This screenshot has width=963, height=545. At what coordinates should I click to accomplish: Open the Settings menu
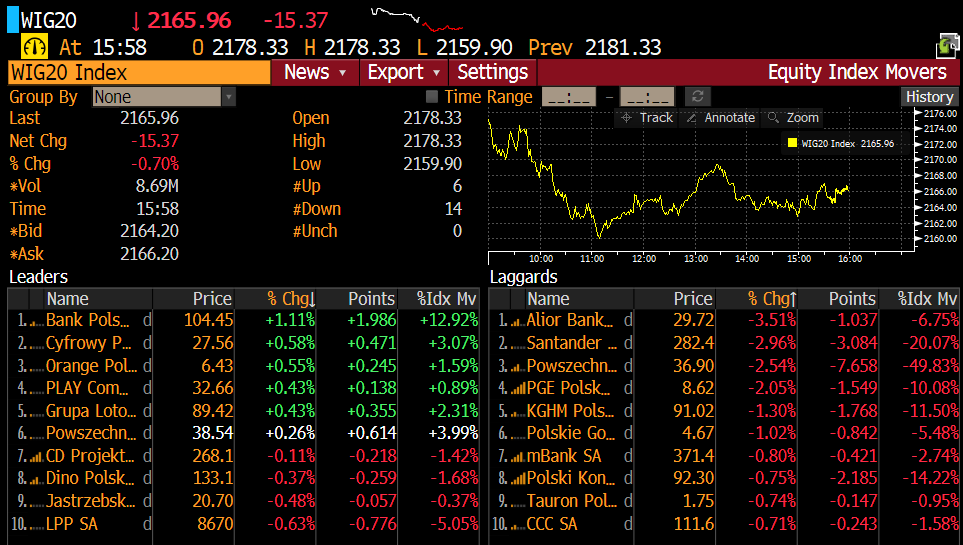pos(493,73)
